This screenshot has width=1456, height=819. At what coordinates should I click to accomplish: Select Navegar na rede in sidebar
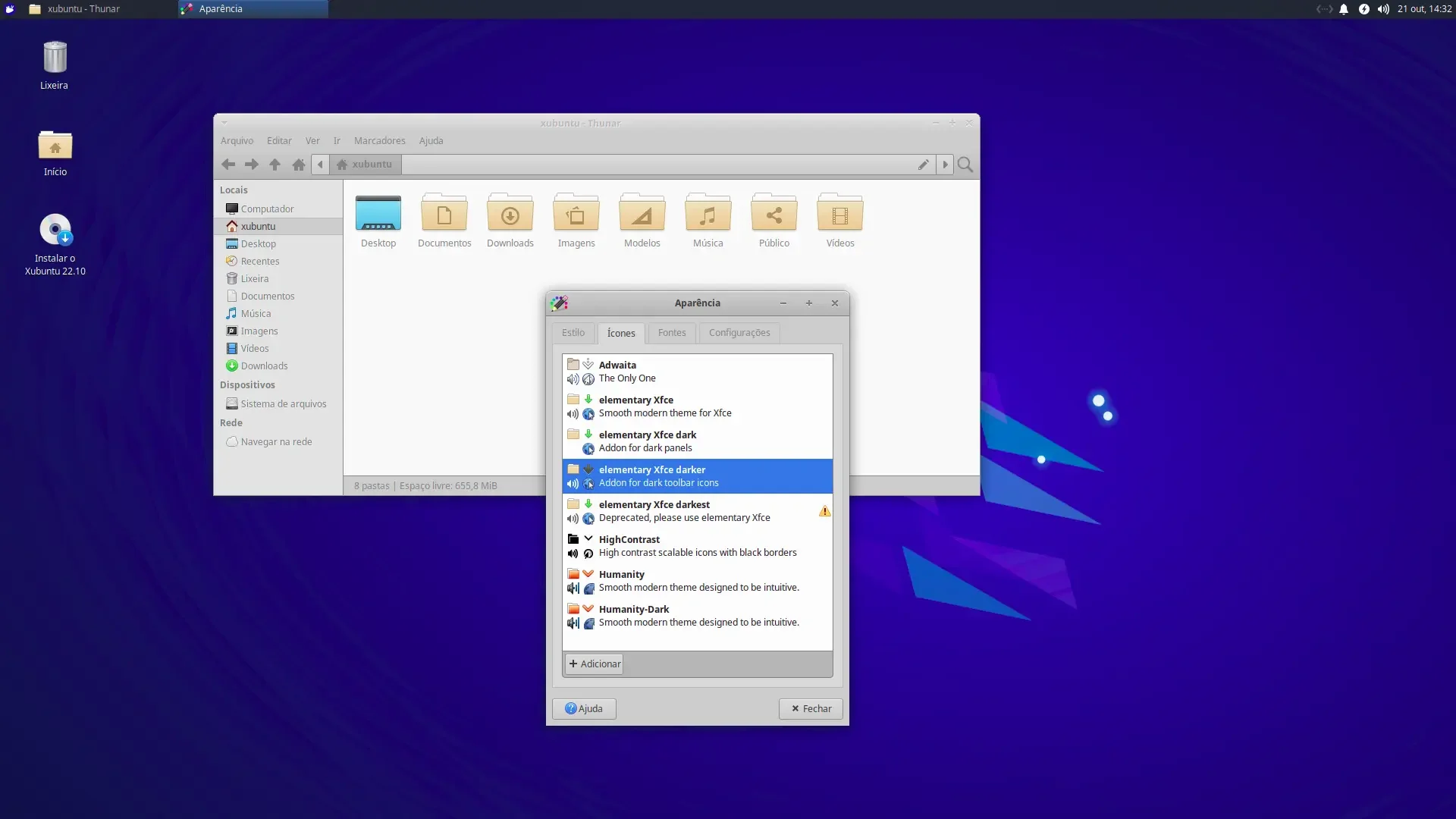click(x=278, y=442)
